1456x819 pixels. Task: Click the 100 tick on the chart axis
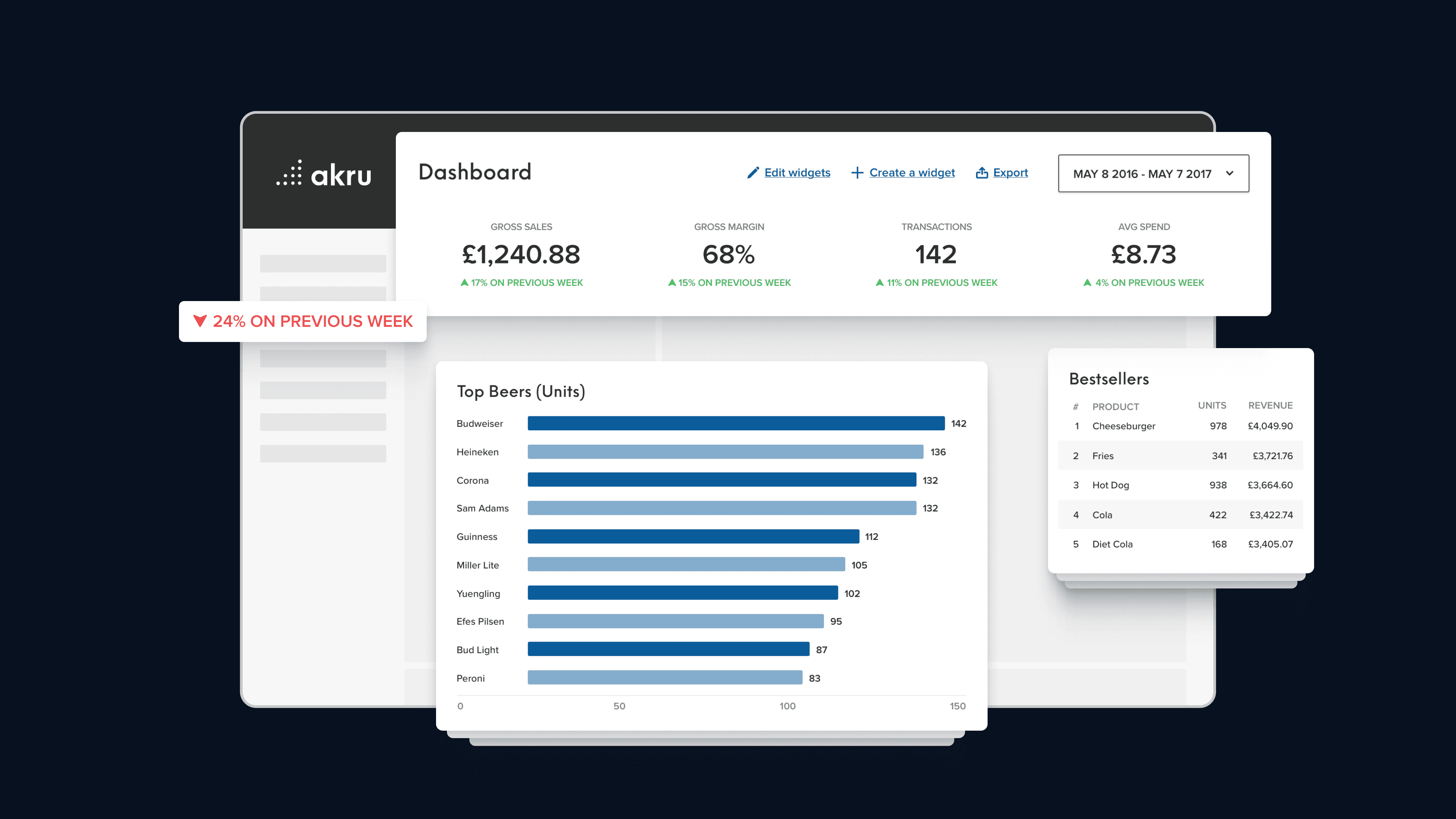point(787,706)
